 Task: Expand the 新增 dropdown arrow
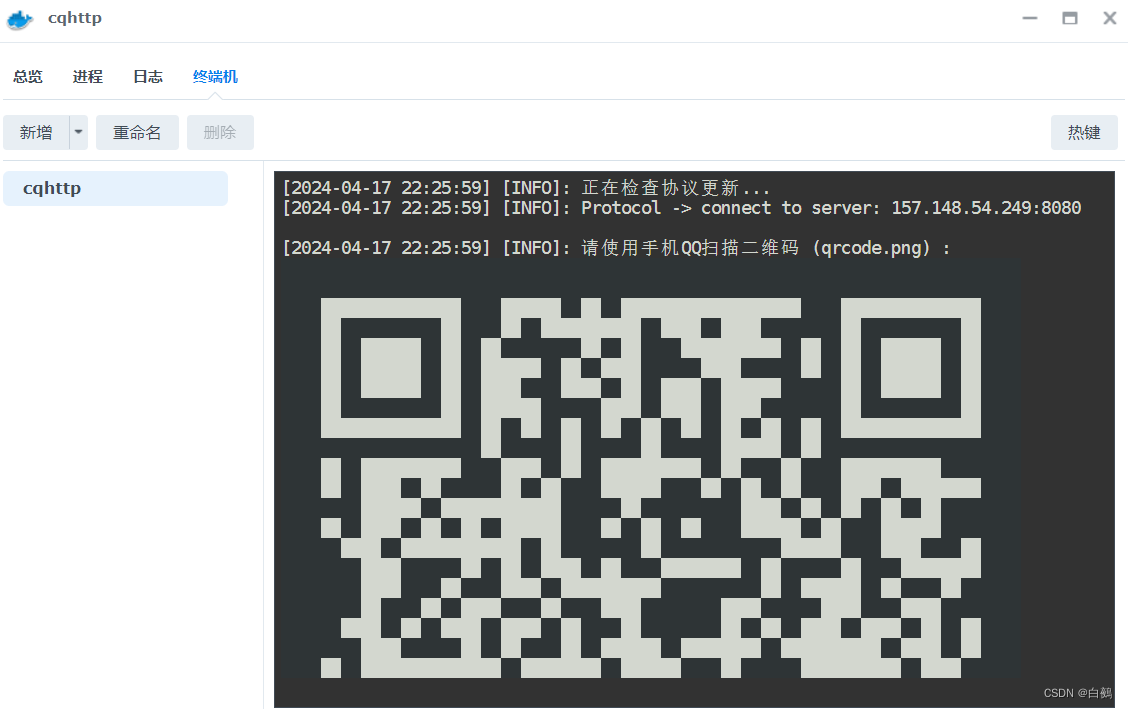tap(78, 132)
